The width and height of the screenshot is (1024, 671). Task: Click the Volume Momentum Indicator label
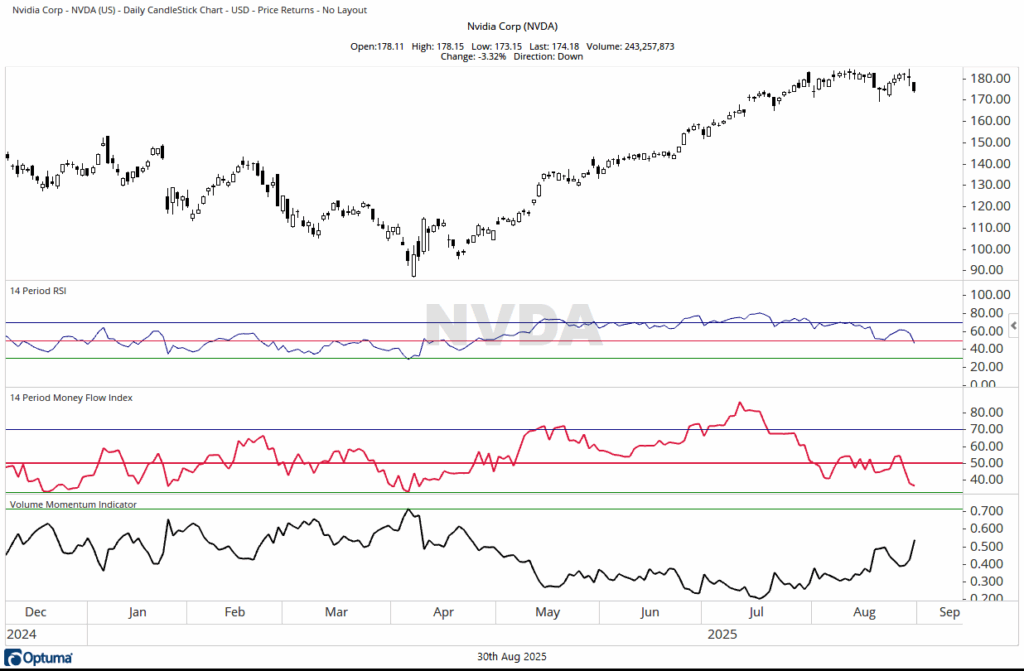click(x=73, y=505)
